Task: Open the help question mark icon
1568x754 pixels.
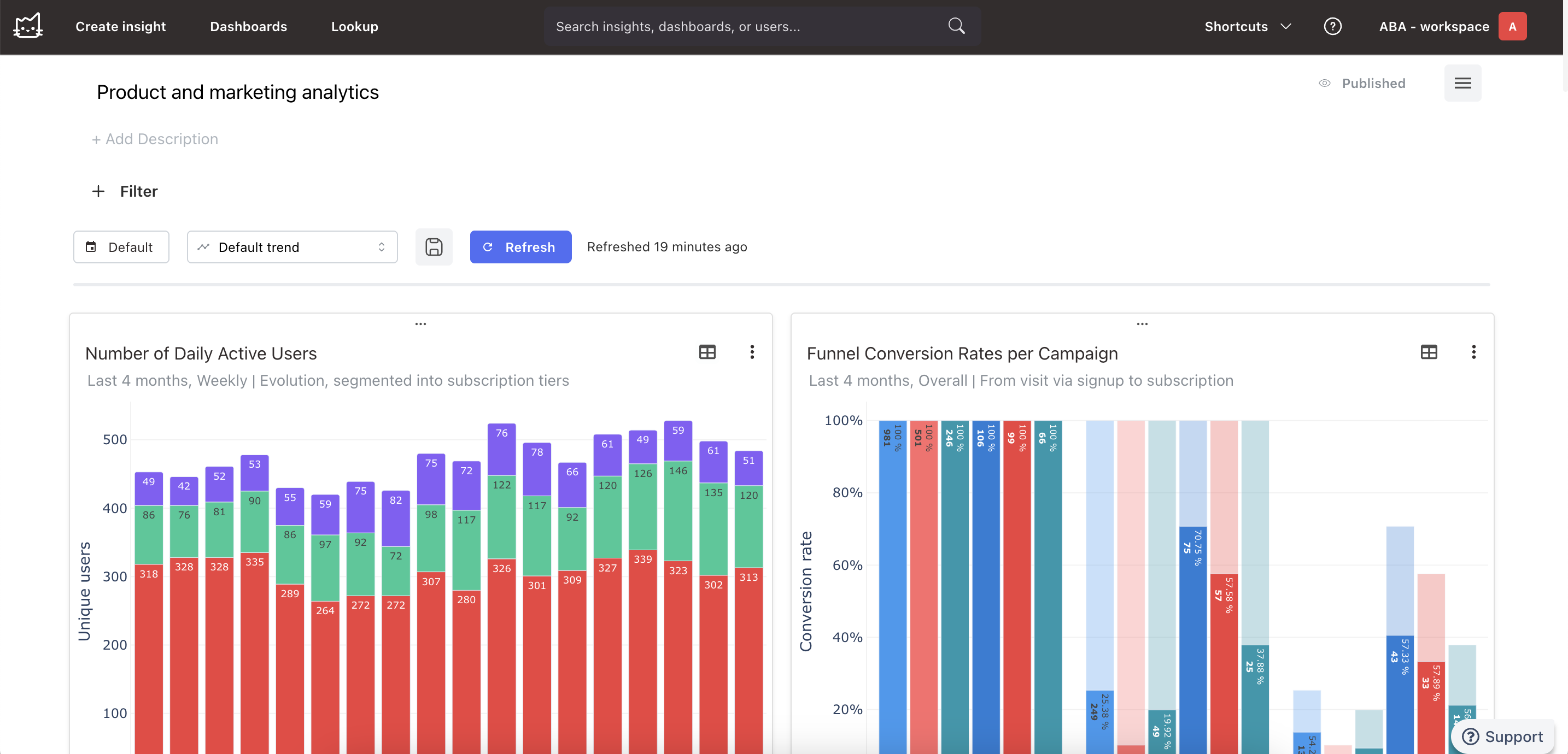Action: (1332, 26)
